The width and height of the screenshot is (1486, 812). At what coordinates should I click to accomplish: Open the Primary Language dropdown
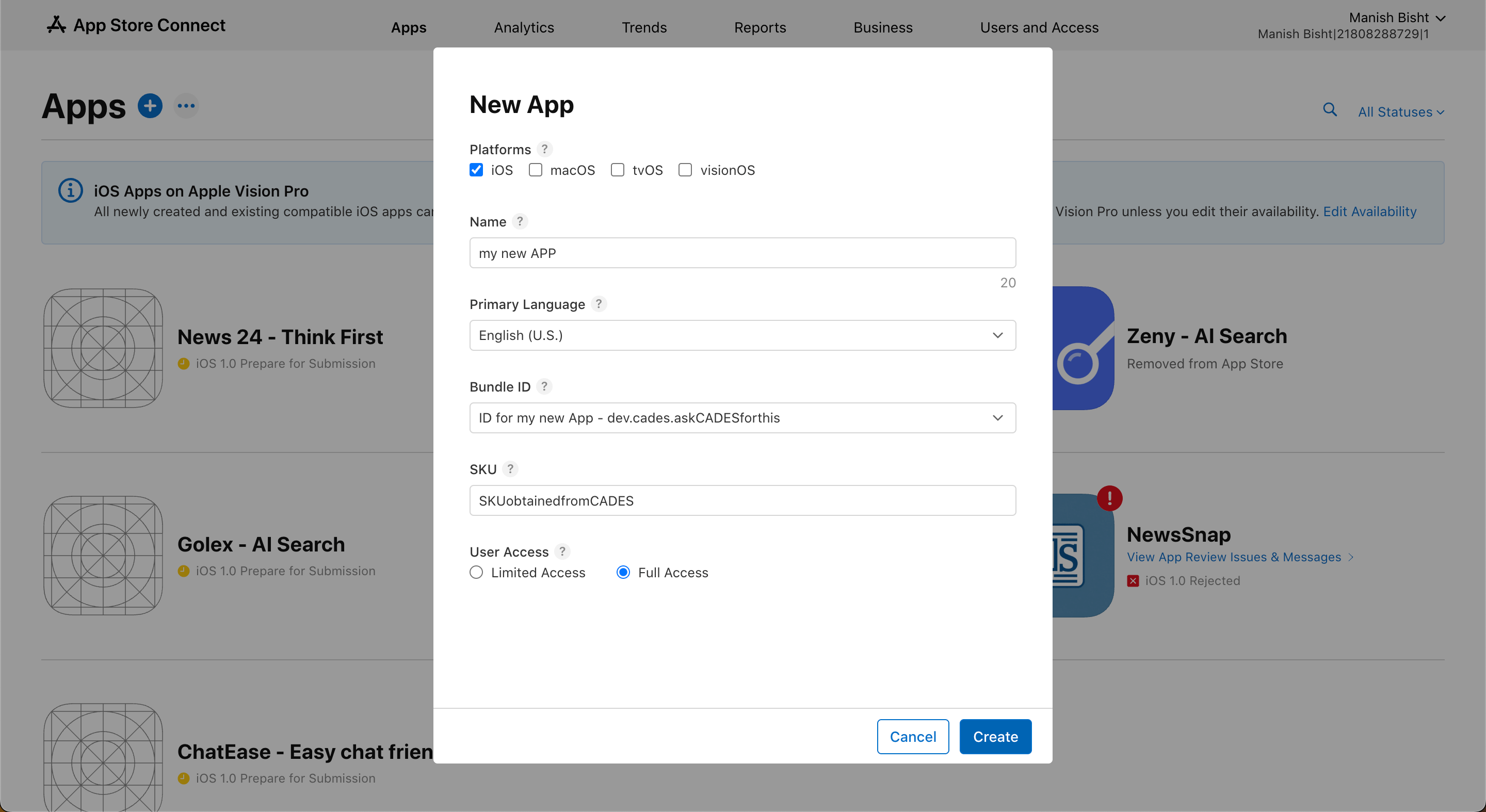[x=742, y=335]
